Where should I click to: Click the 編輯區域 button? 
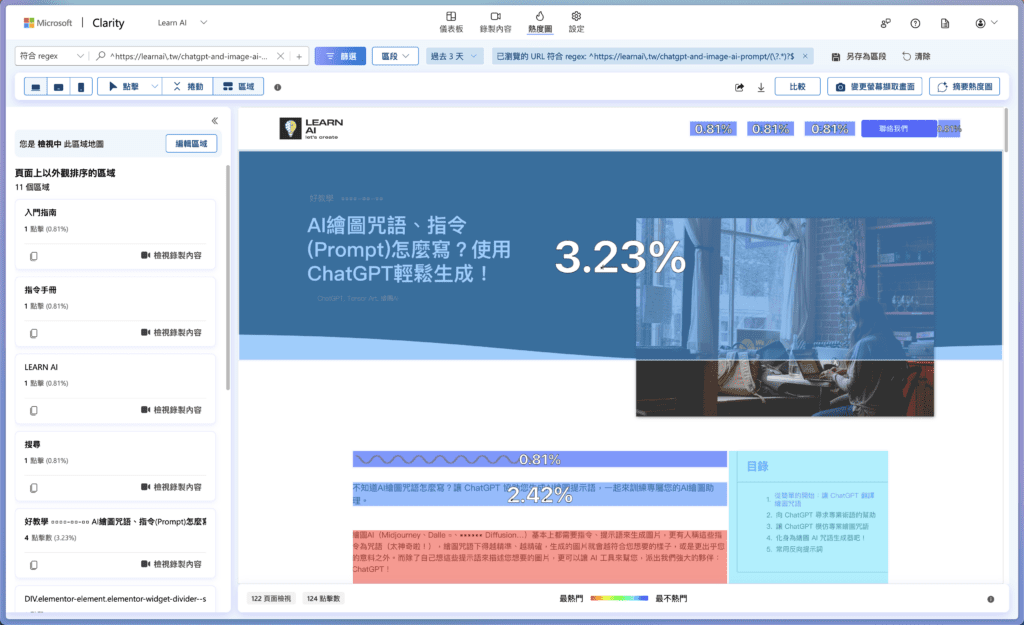(191, 144)
